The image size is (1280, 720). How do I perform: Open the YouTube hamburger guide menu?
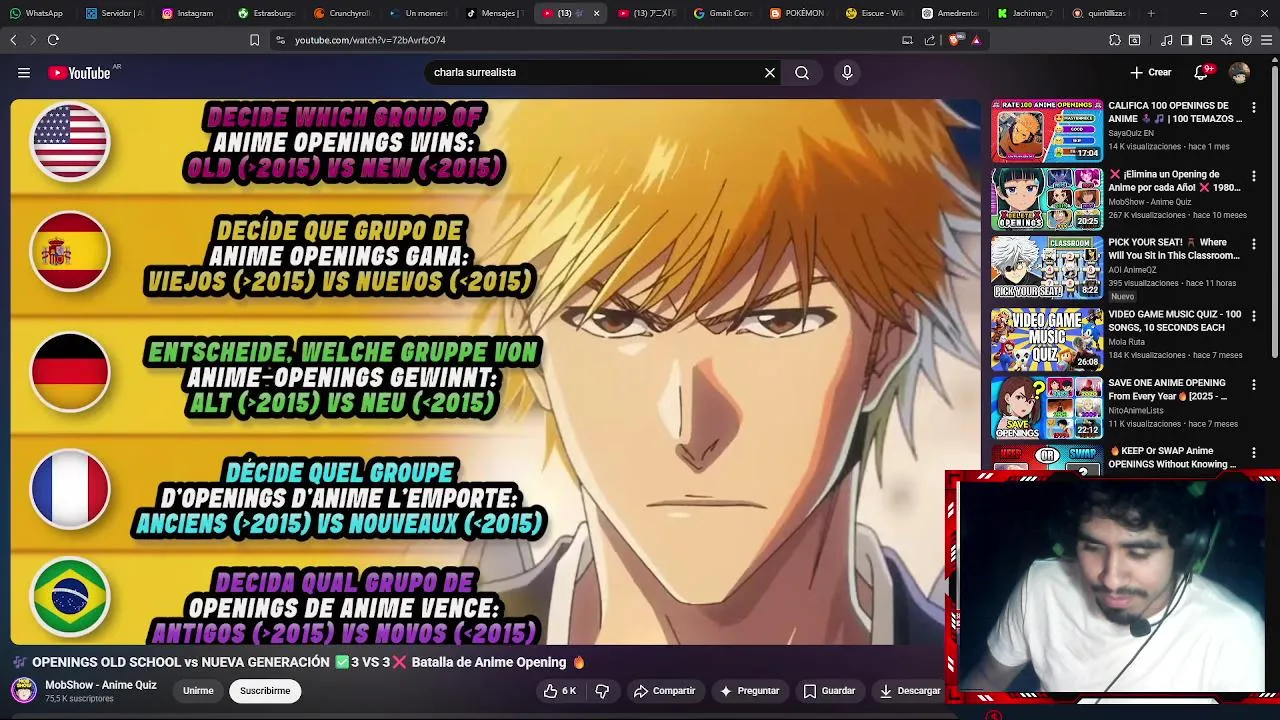(x=24, y=72)
